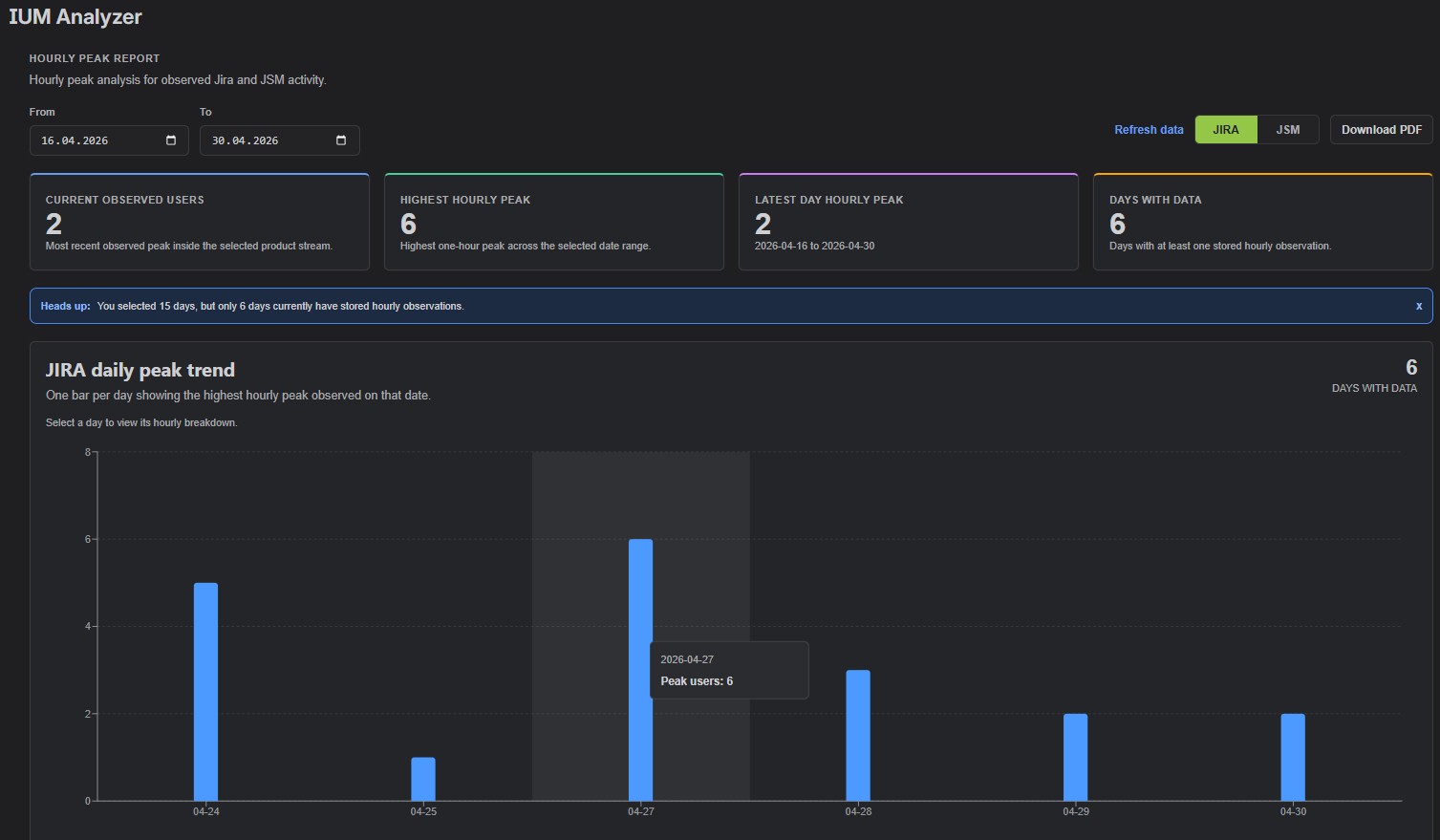Select the 04-24 bar in the chart

(x=205, y=692)
